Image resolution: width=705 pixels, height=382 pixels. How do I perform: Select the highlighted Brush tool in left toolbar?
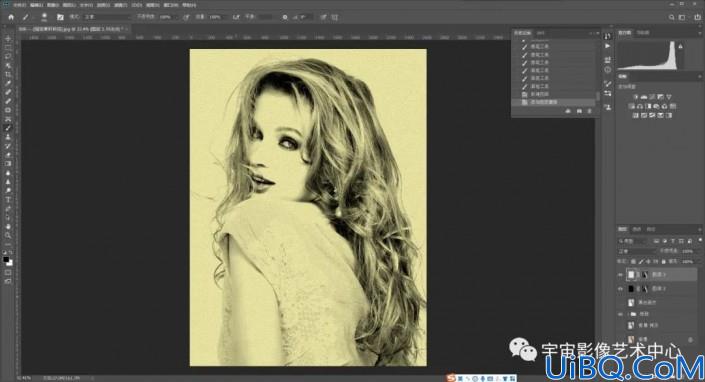coord(8,128)
